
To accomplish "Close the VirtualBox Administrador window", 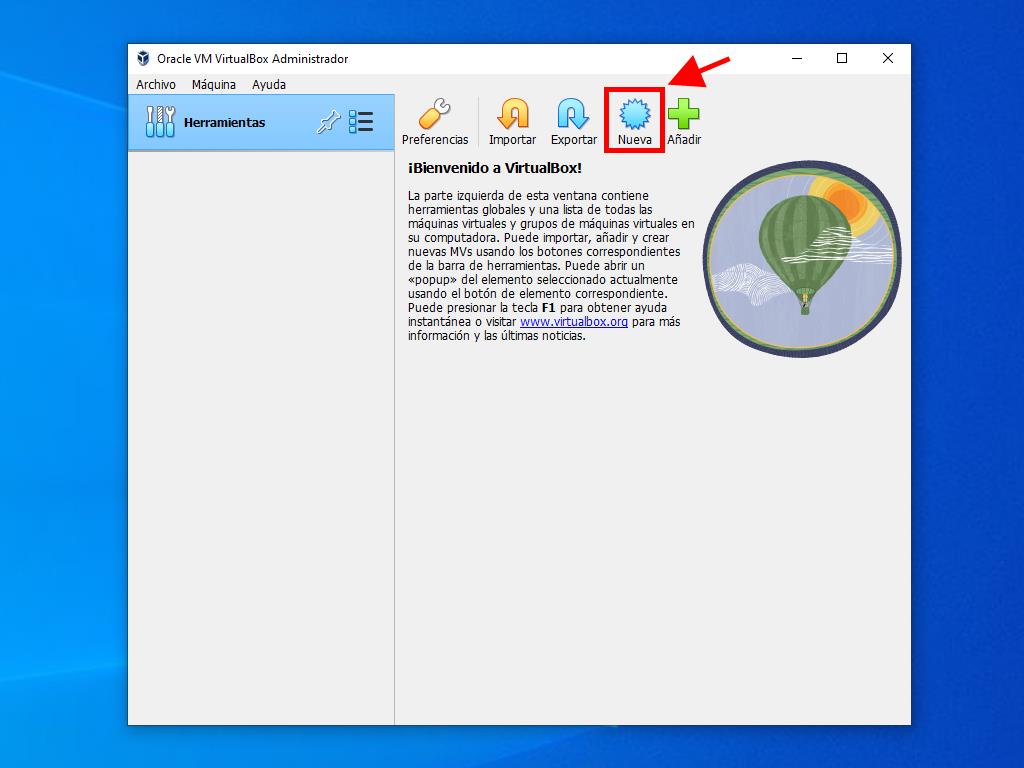I will (887, 59).
